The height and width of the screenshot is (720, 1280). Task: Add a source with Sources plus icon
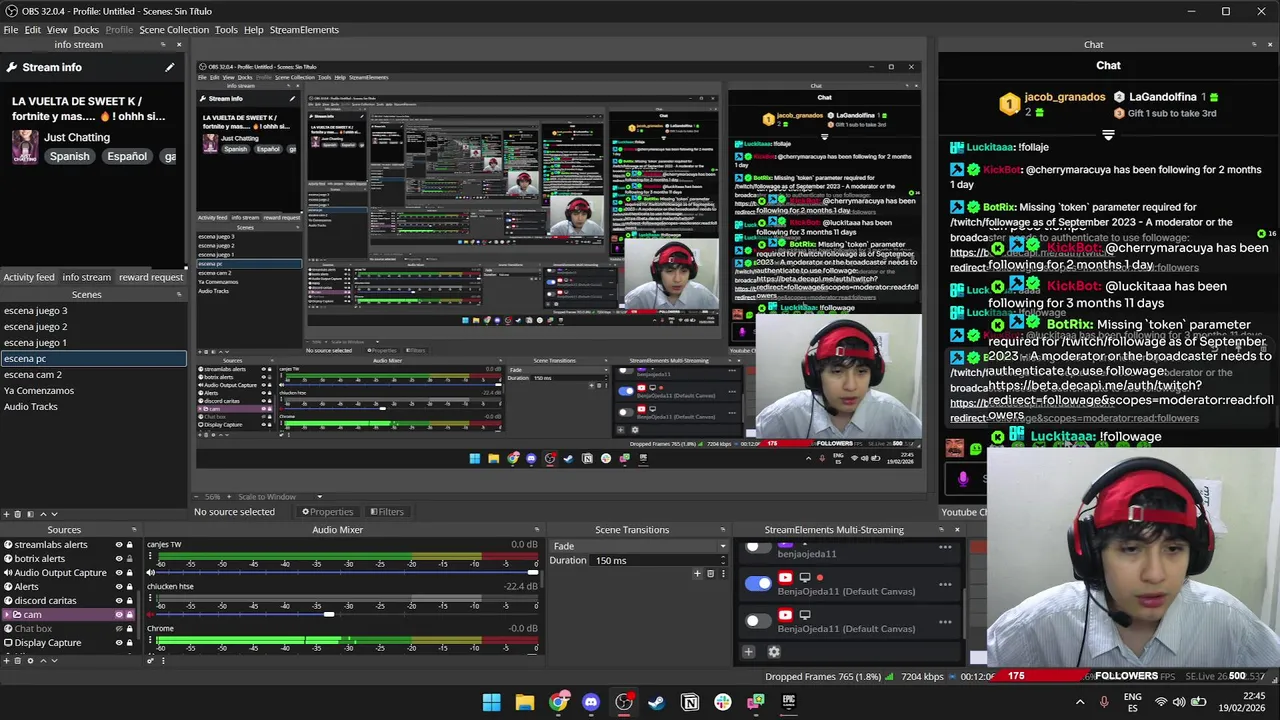pos(6,660)
